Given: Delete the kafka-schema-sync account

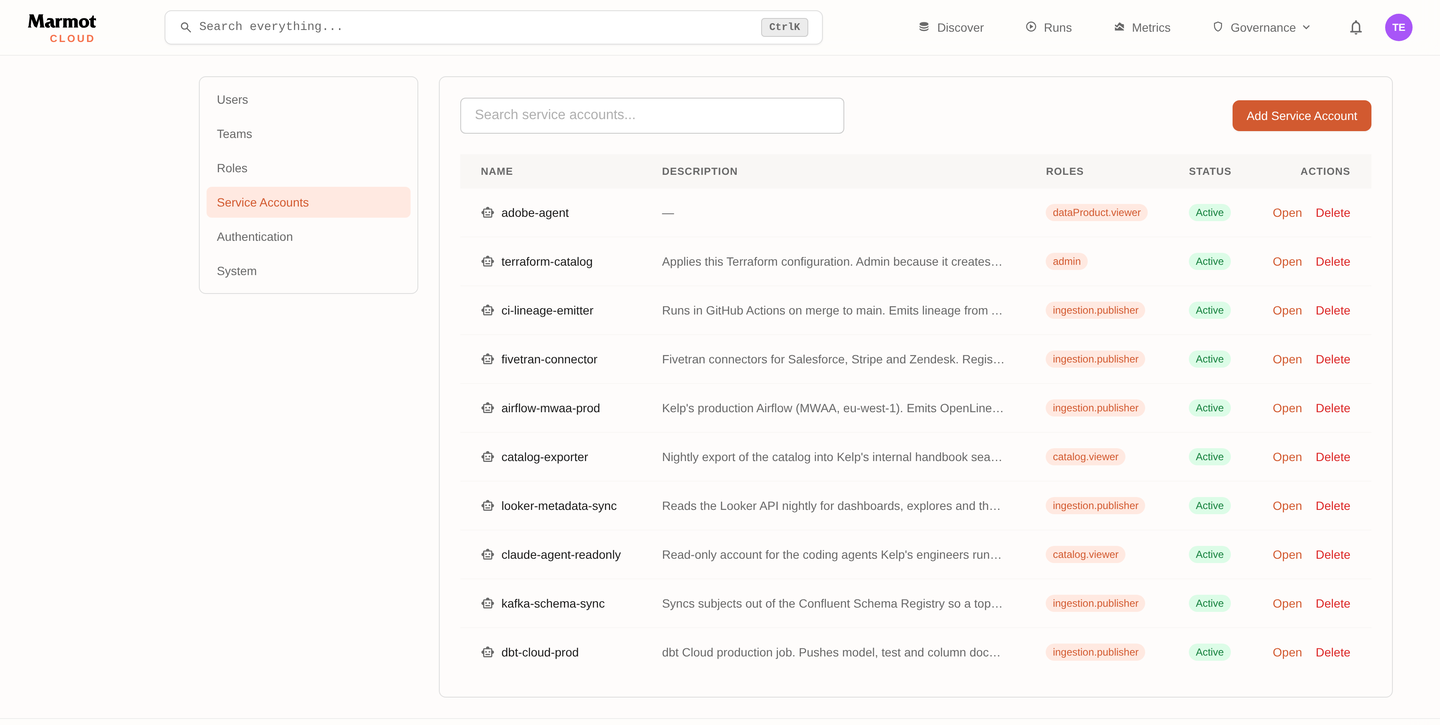Looking at the screenshot, I should [1333, 604].
